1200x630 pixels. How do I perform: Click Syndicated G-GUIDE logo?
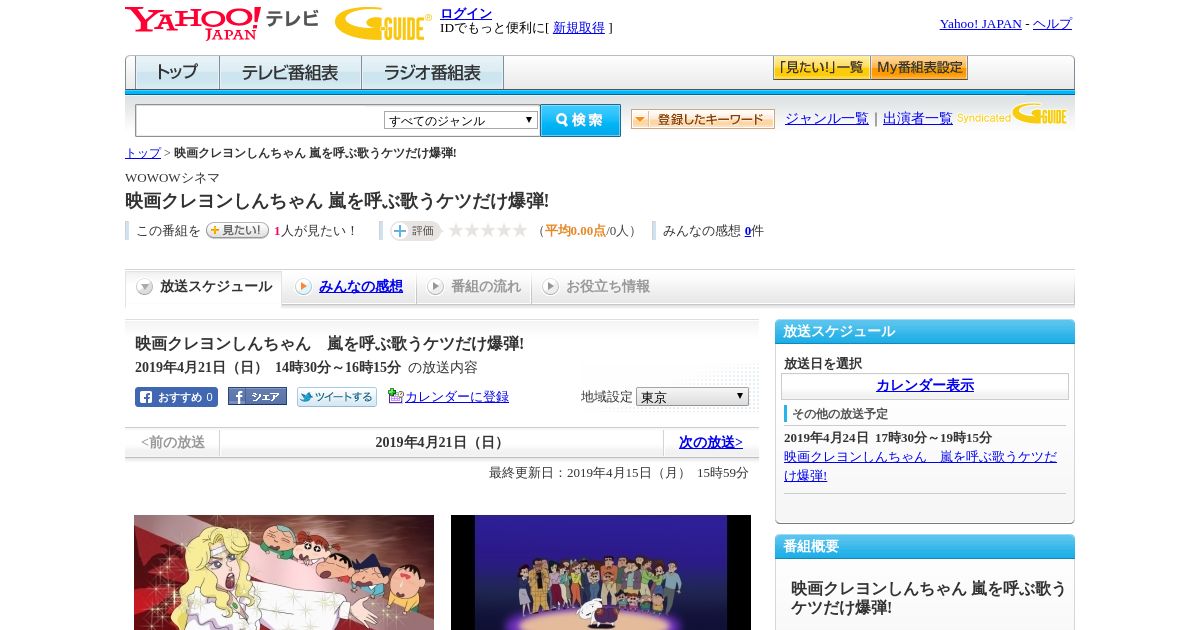pyautogui.click(x=1012, y=114)
